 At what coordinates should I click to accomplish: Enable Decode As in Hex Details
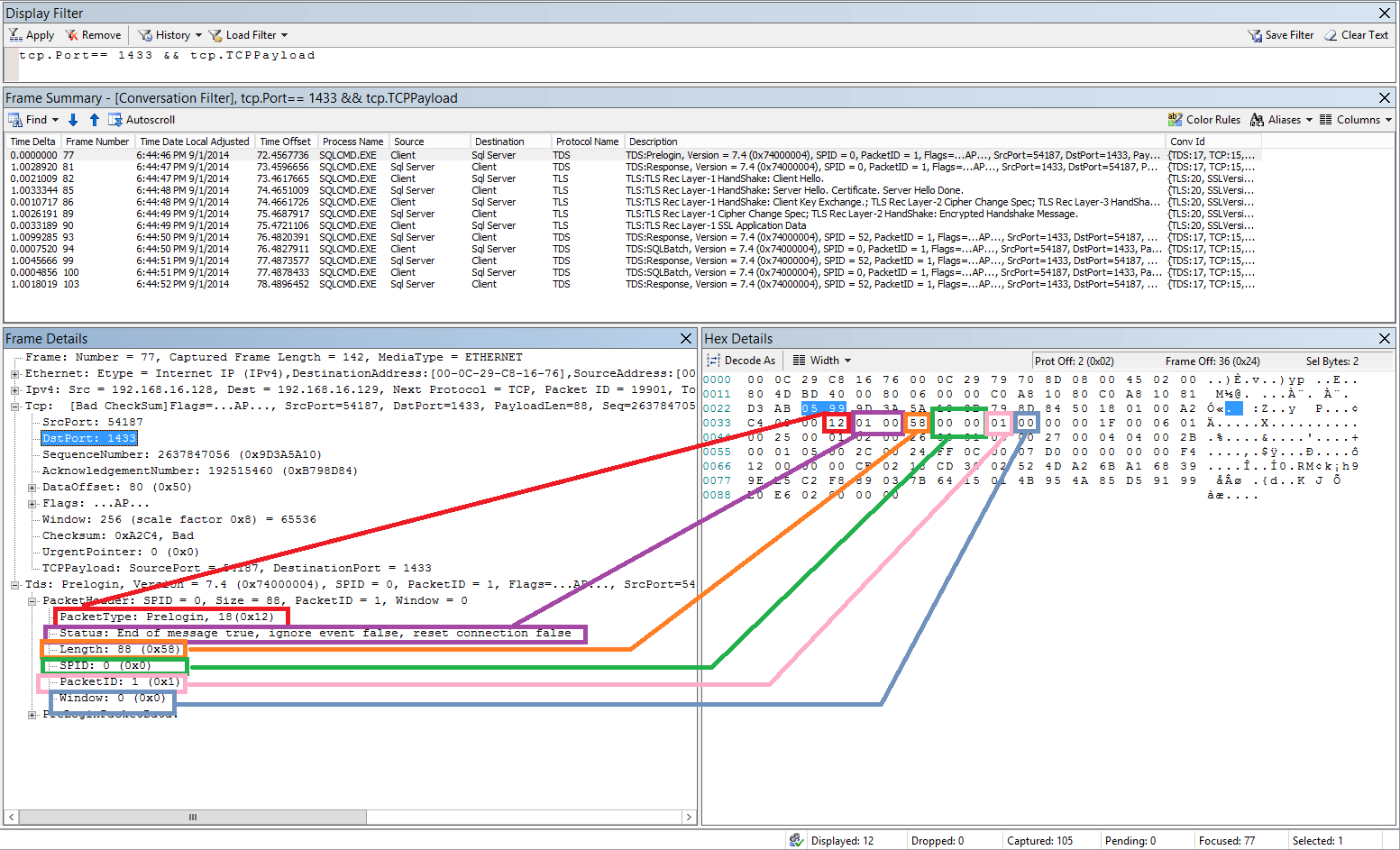point(741,360)
